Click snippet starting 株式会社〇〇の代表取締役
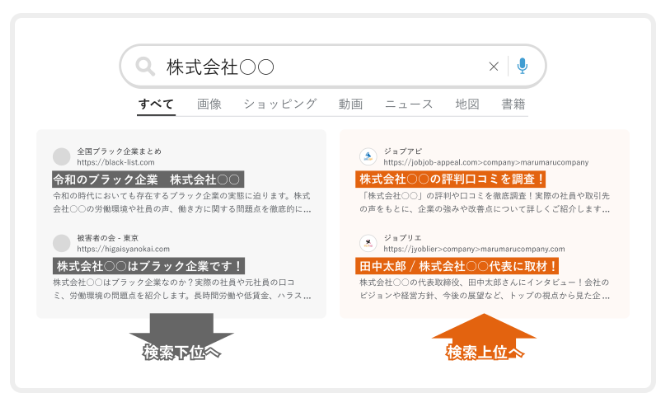 coord(484,289)
